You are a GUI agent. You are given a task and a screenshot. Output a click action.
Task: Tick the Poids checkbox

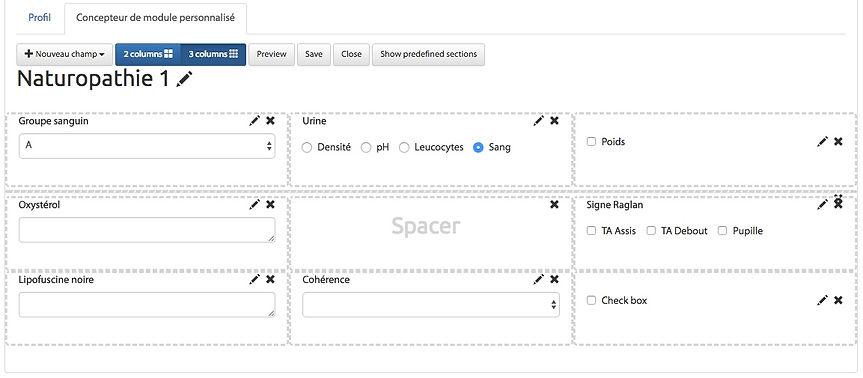coord(591,141)
